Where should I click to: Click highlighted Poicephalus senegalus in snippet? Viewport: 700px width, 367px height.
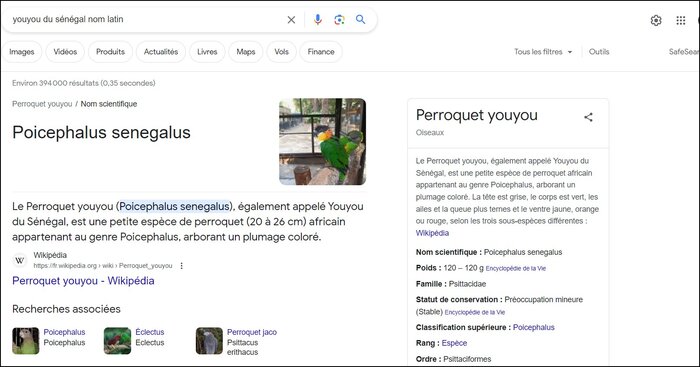(175, 206)
